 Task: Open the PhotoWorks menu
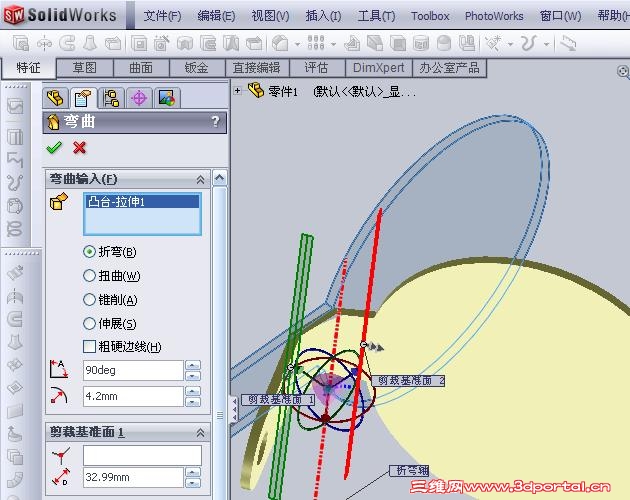coord(494,16)
